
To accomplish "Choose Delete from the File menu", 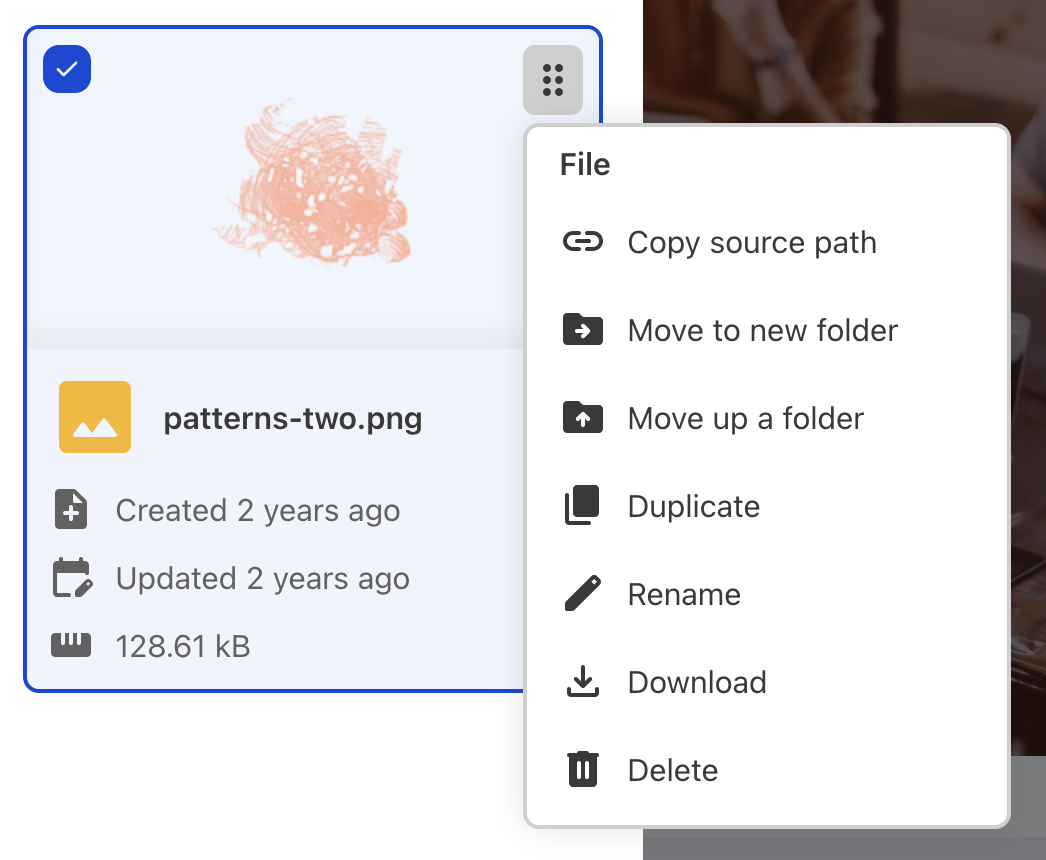I will coord(673,770).
